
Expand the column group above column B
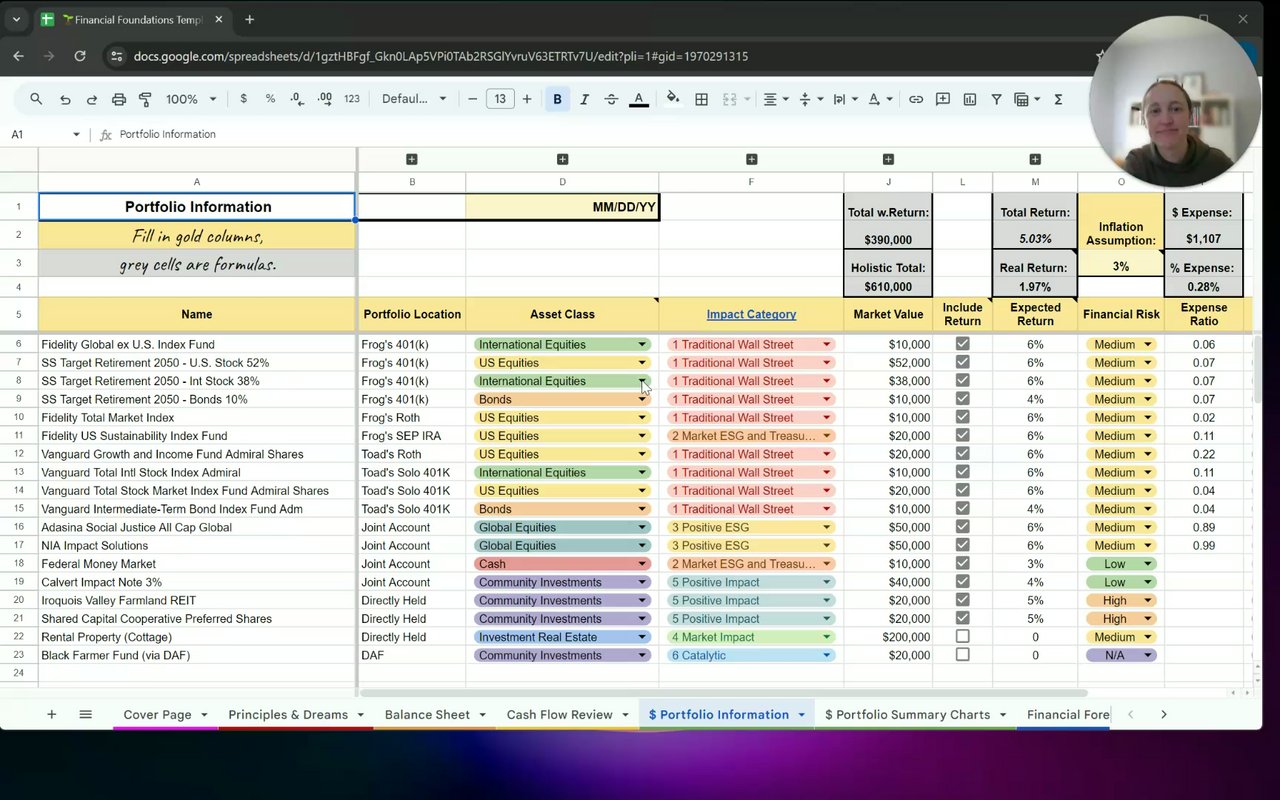pyautogui.click(x=412, y=160)
